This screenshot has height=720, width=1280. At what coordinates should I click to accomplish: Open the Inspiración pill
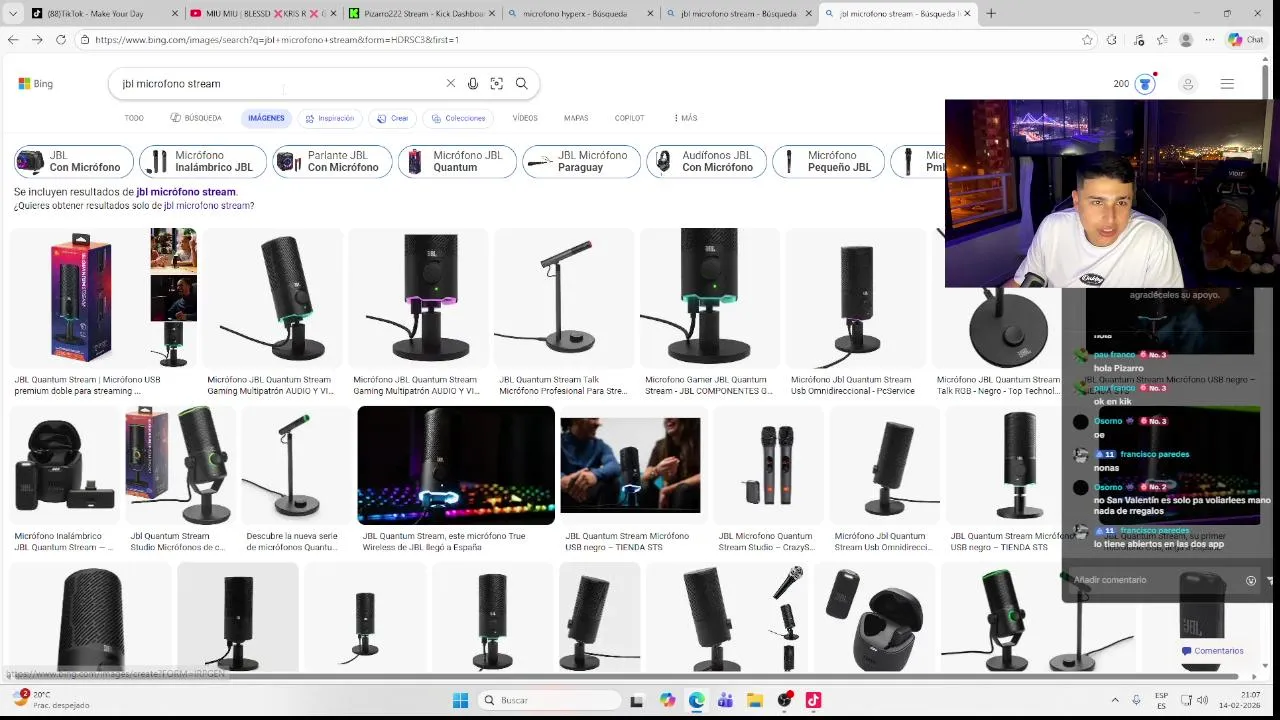coord(330,118)
